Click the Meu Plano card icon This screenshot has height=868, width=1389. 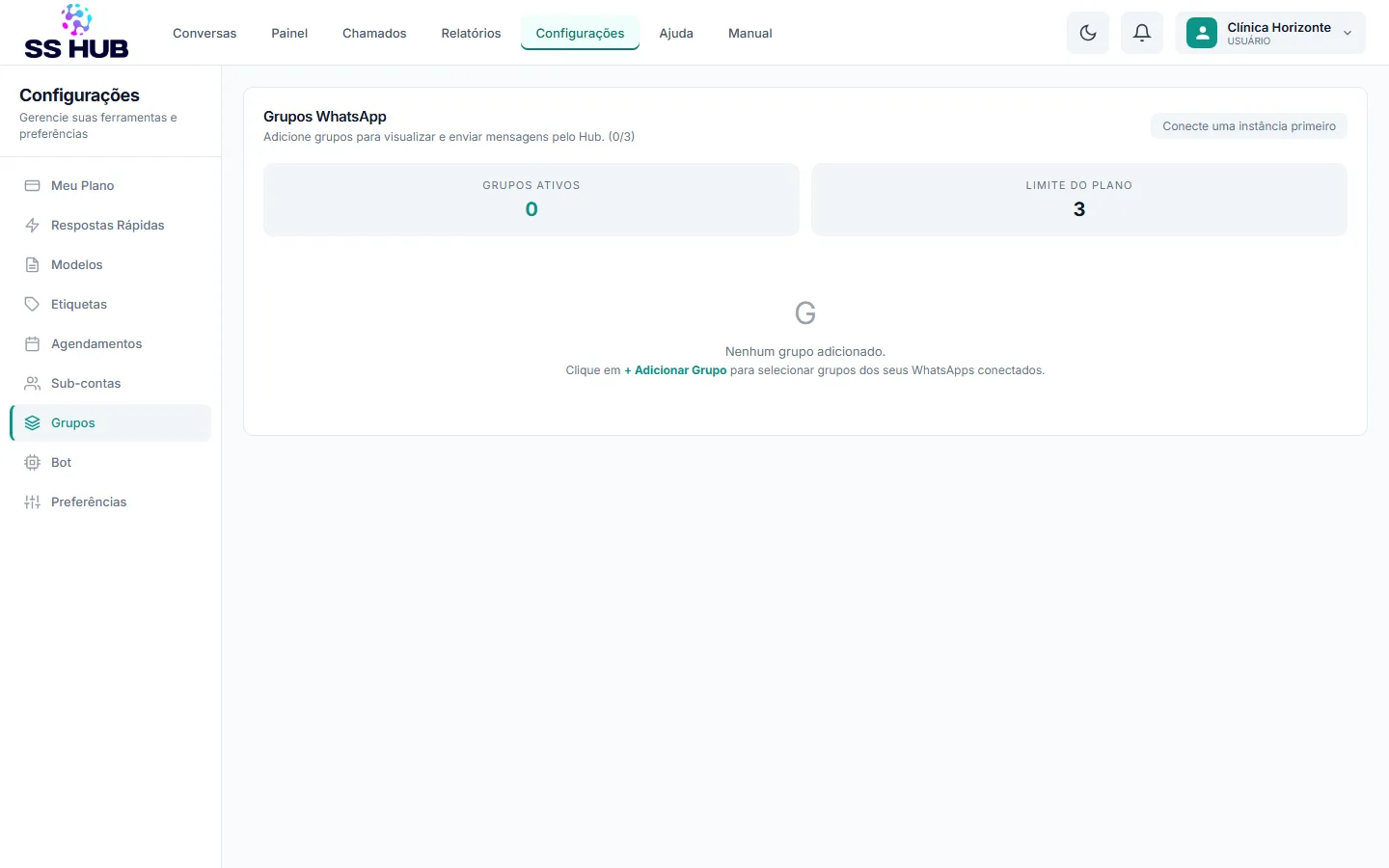pos(32,185)
